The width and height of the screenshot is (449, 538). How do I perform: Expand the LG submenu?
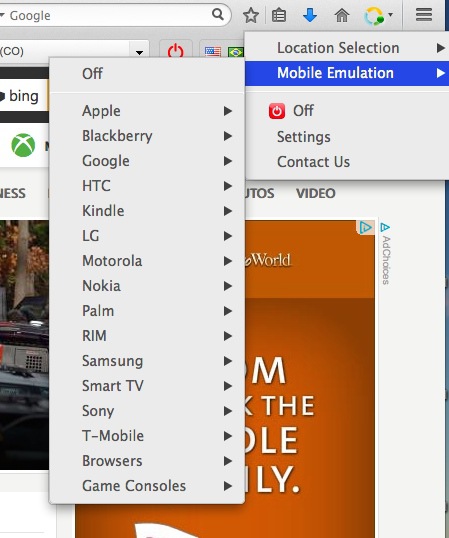[147, 236]
